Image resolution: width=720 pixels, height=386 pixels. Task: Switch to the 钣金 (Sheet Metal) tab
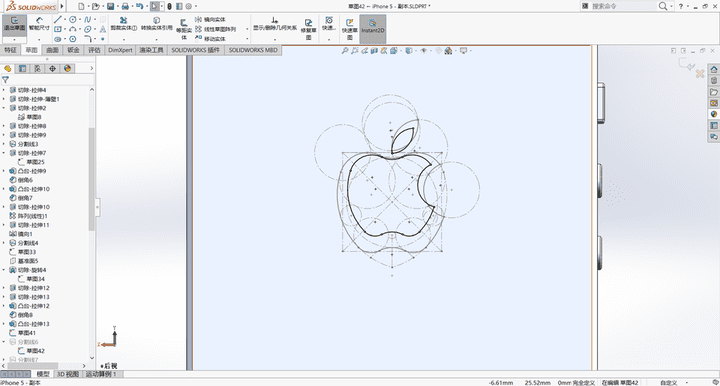click(x=73, y=50)
